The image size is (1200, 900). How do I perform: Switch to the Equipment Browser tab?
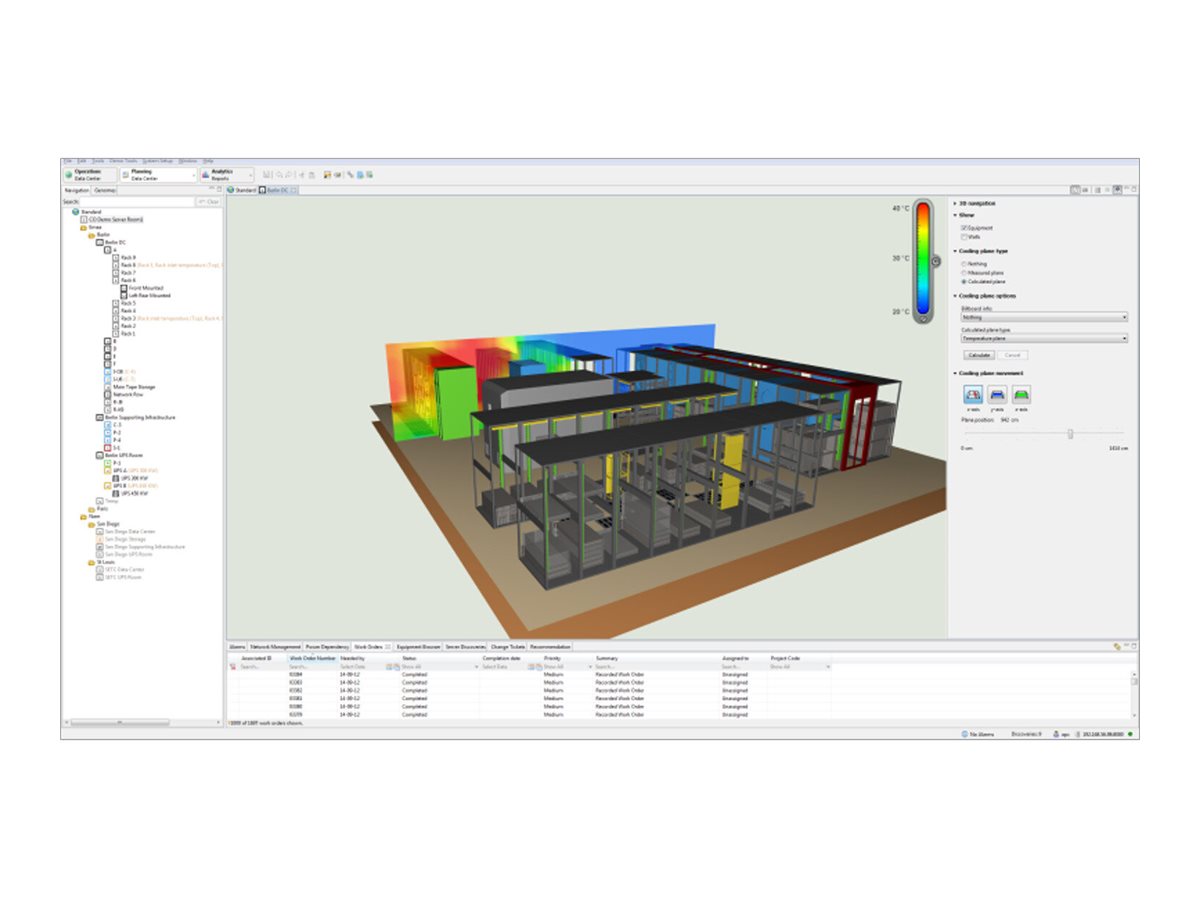click(x=418, y=647)
